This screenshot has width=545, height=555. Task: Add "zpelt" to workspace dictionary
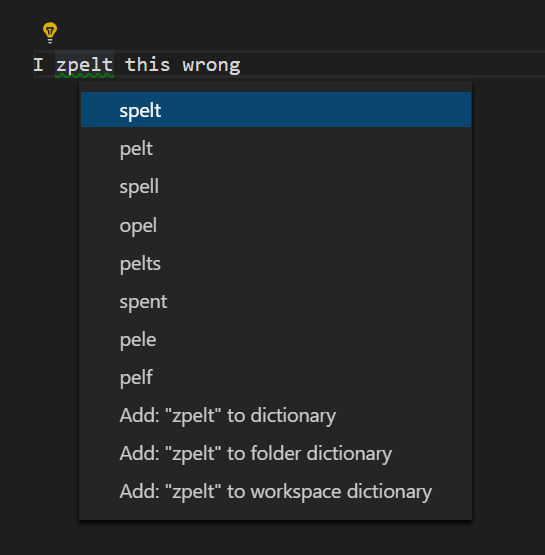coord(276,491)
